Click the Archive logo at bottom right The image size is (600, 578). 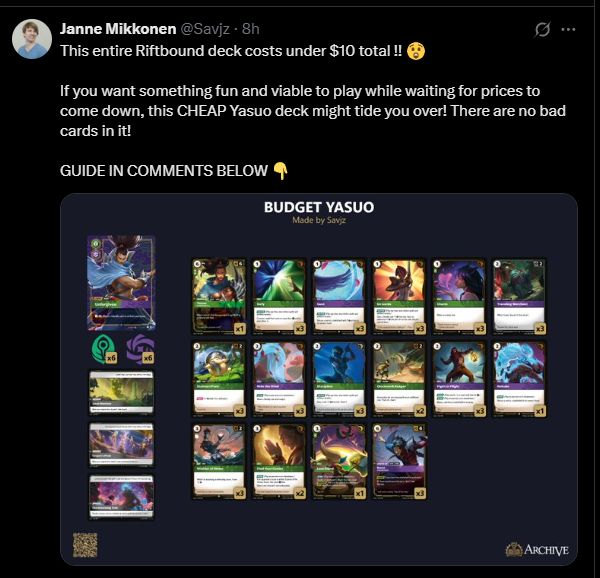pos(537,550)
